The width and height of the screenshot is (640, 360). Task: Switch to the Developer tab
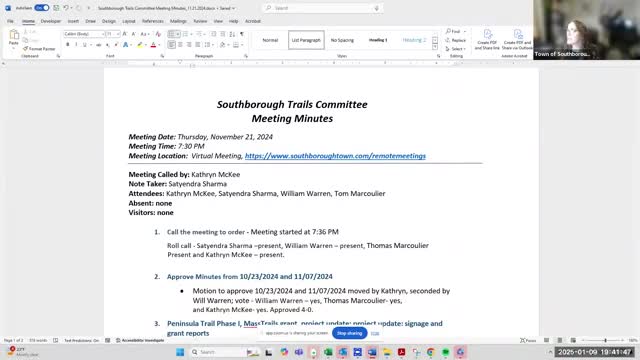[x=51, y=21]
